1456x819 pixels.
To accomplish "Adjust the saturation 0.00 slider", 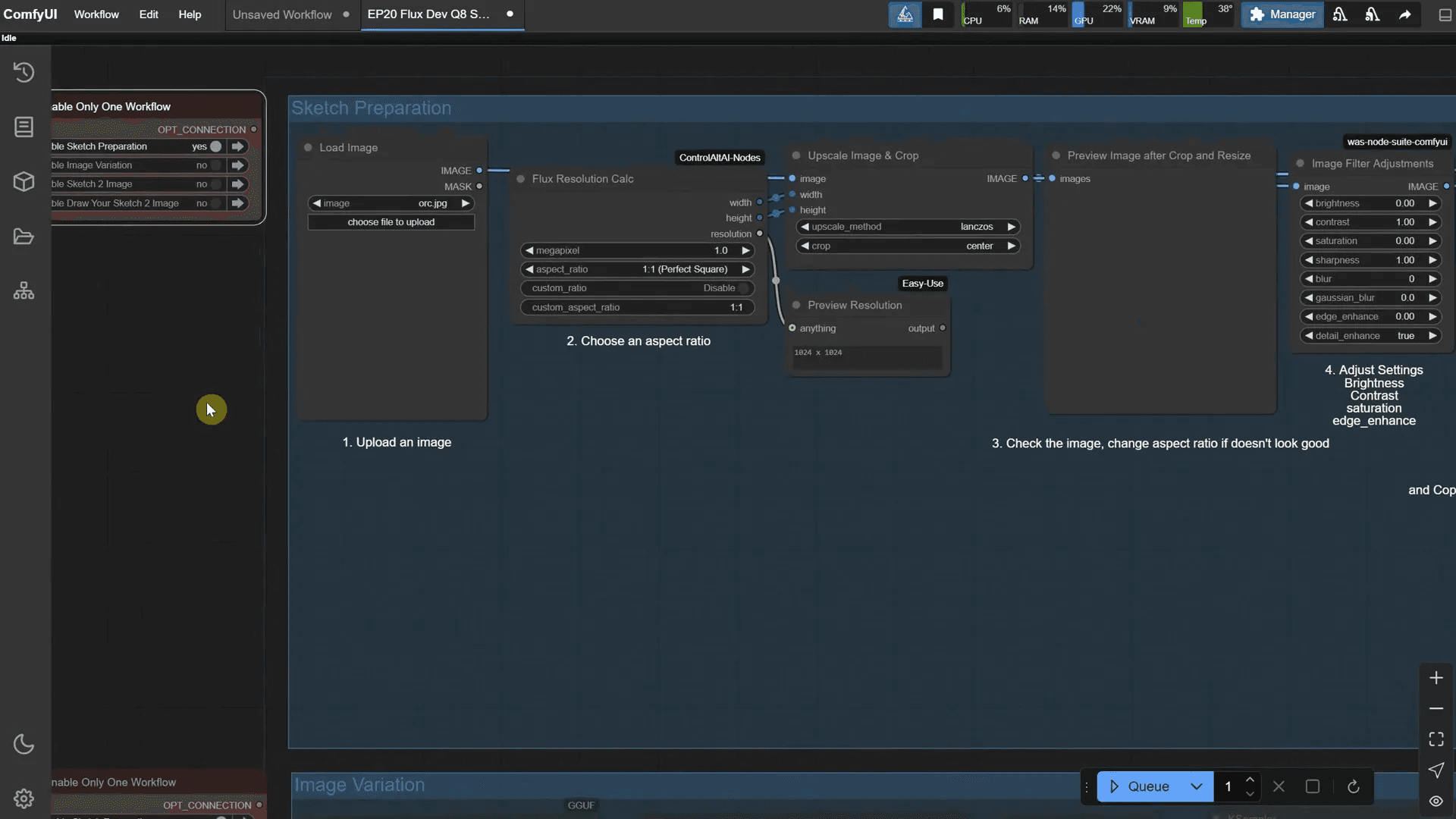I will [x=1370, y=241].
